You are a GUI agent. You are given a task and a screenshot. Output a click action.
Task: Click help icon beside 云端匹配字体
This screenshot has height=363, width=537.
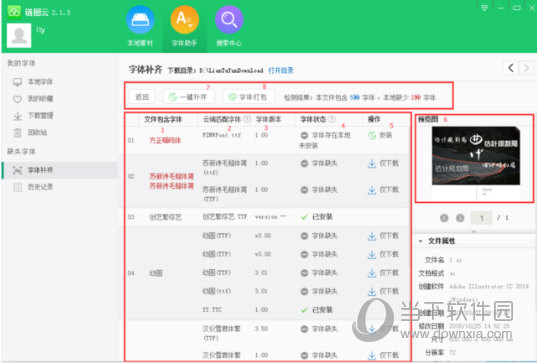pyautogui.click(x=247, y=119)
